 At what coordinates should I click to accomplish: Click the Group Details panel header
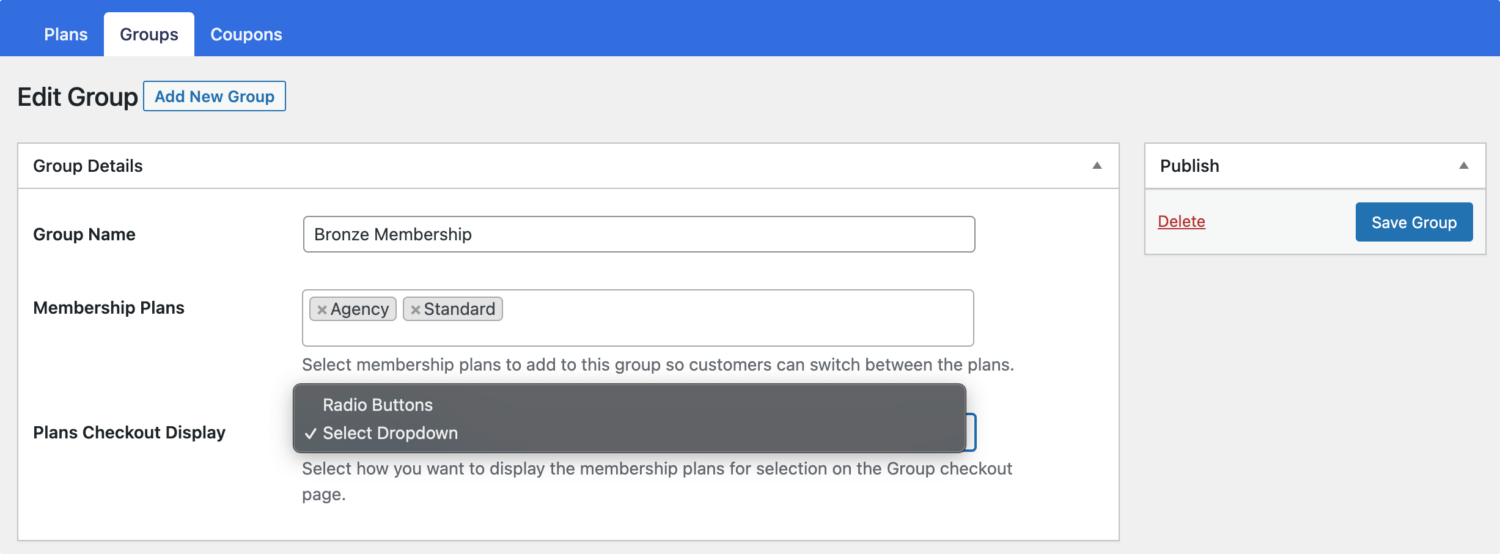tap(568, 166)
